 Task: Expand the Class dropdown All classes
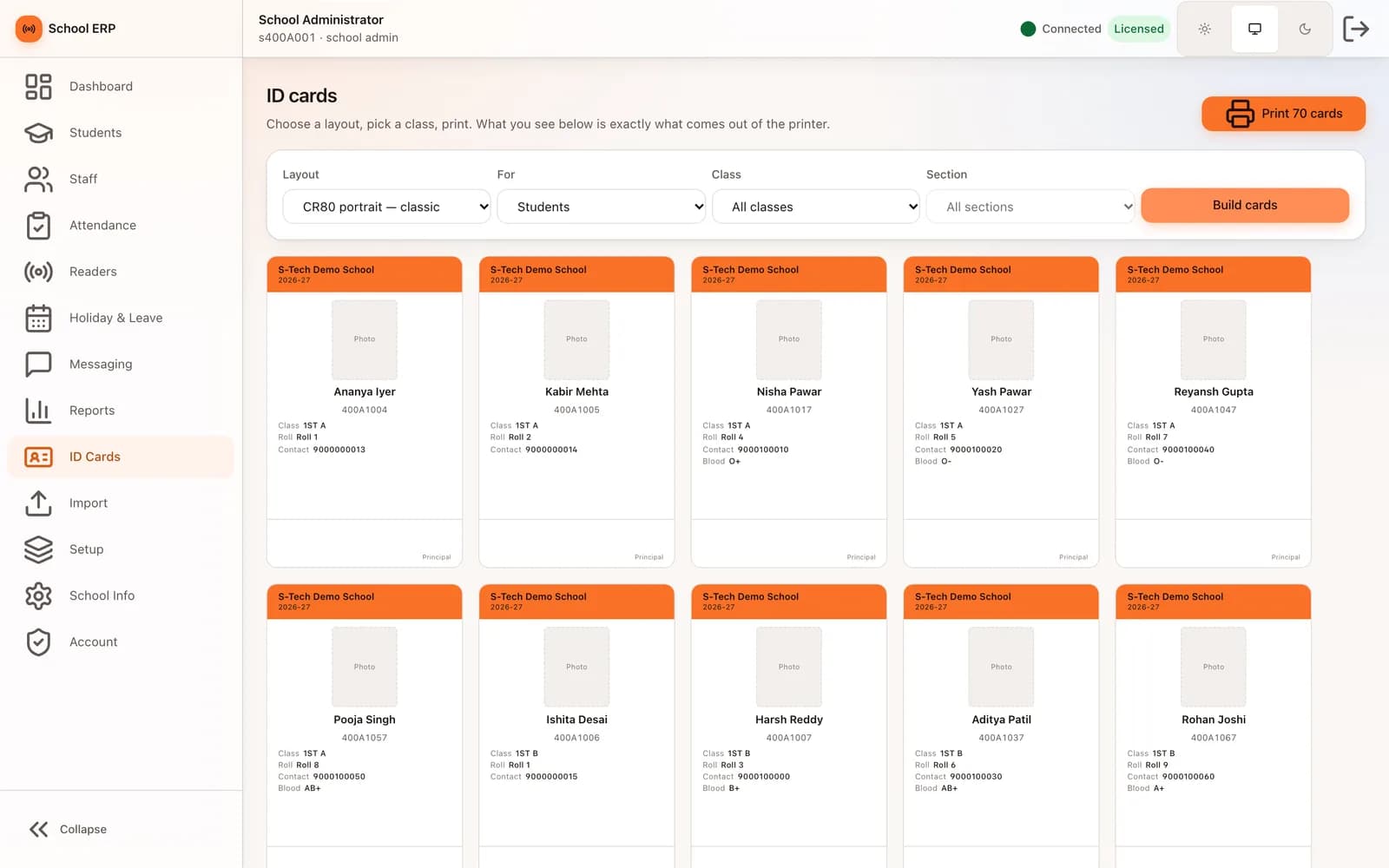pyautogui.click(x=815, y=207)
